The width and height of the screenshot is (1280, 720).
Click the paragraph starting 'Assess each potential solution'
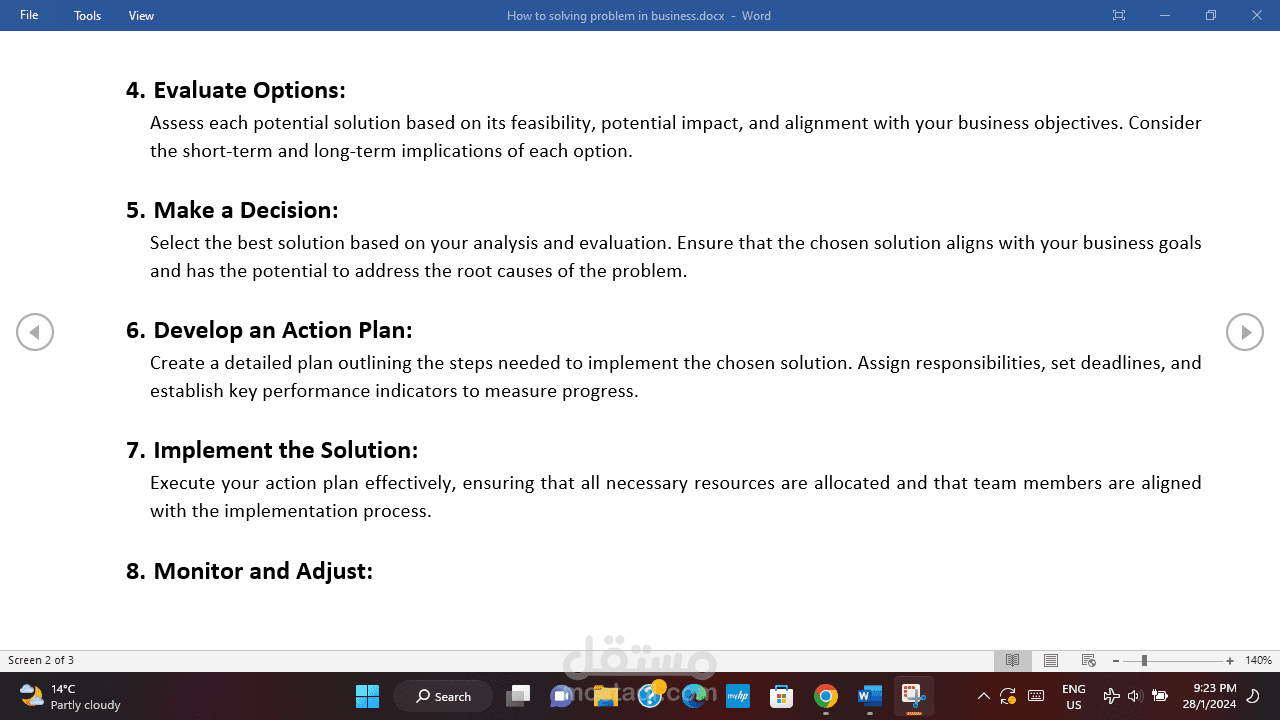pos(676,137)
